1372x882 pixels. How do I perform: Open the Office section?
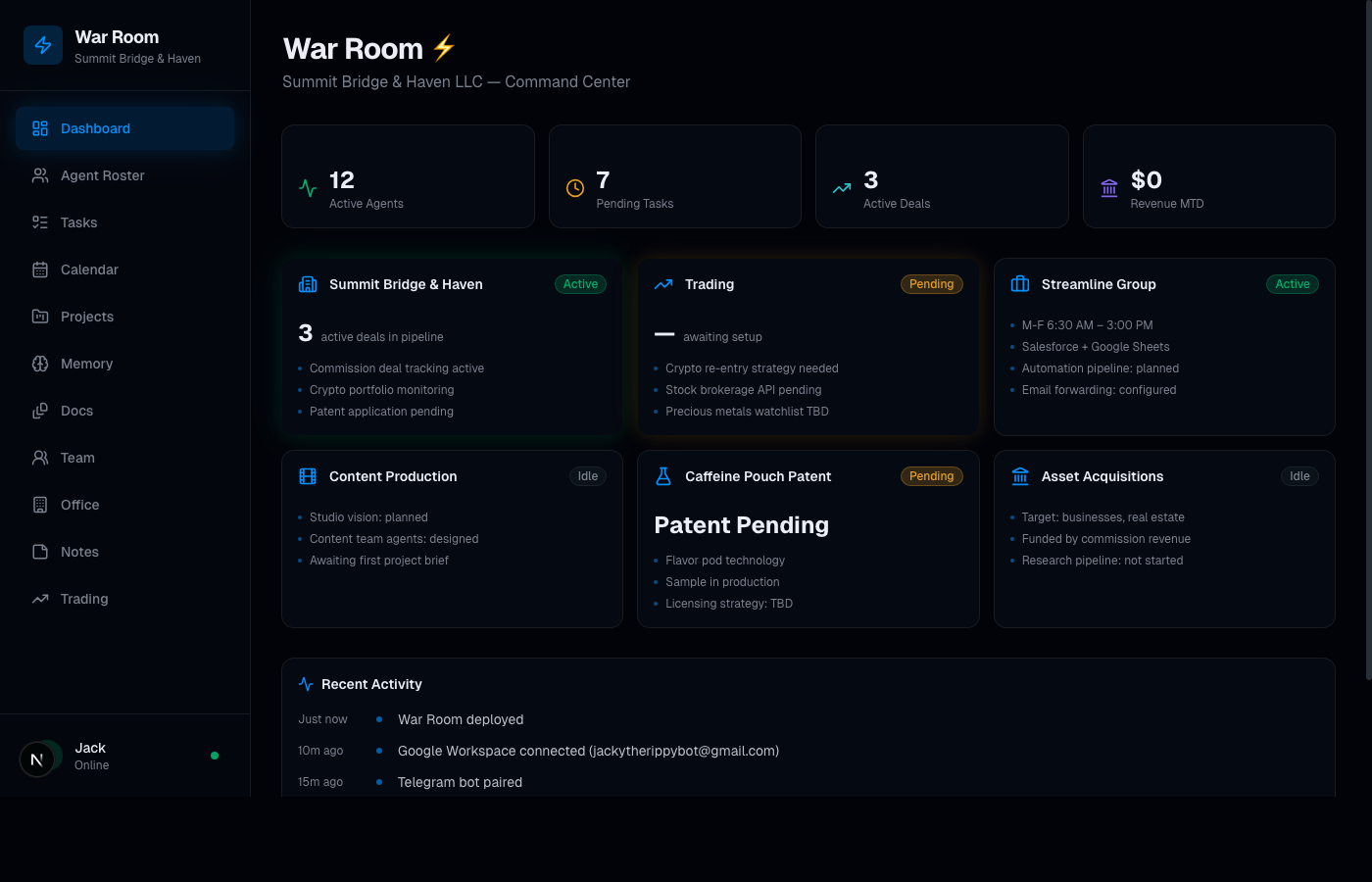coord(125,505)
